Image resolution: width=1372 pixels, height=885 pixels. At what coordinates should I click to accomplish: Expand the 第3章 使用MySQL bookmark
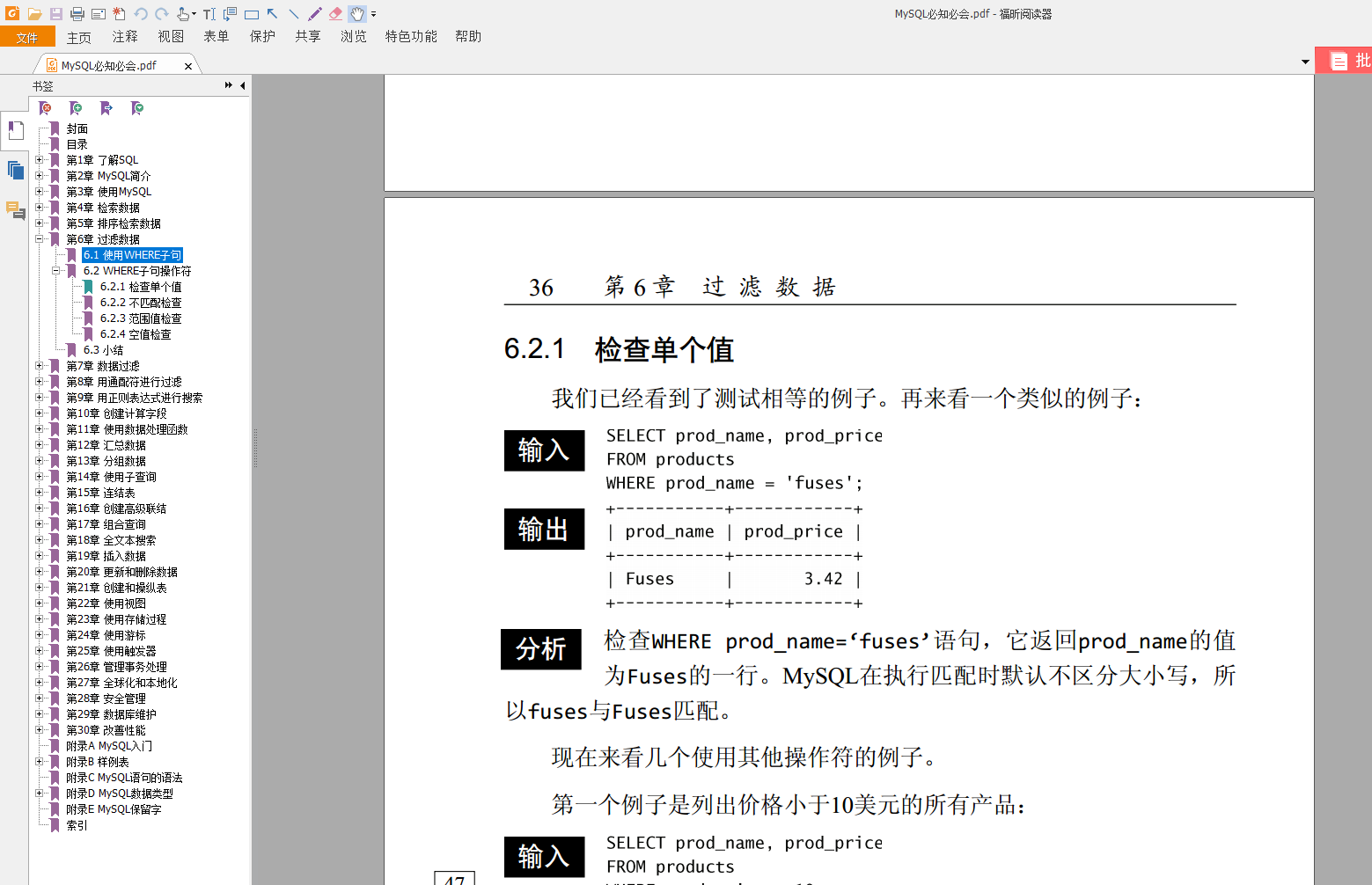39,192
